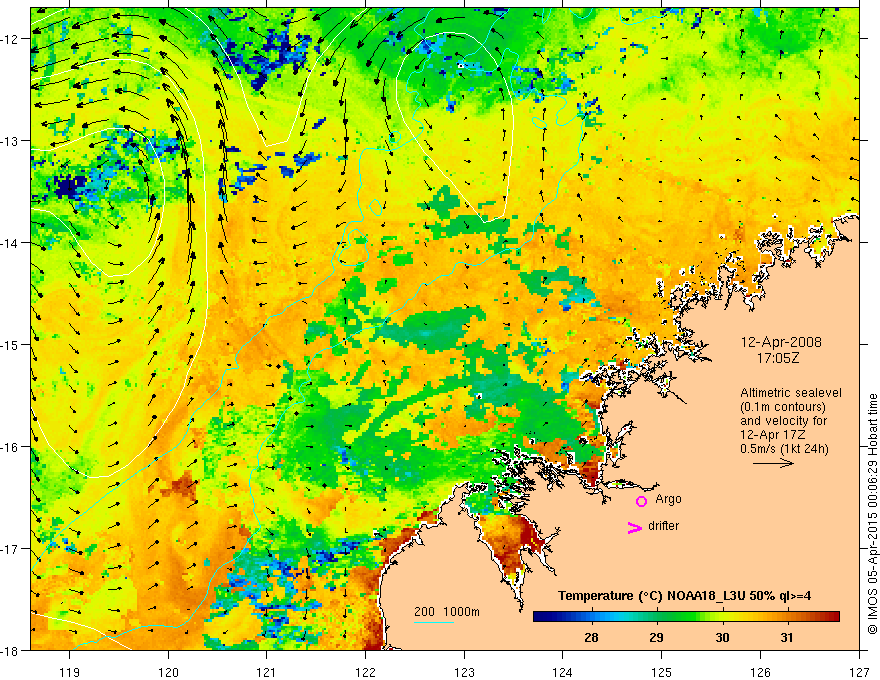Image resolution: width=880 pixels, height=680 pixels.
Task: Click latitude axis label -17
Action: coord(10,549)
